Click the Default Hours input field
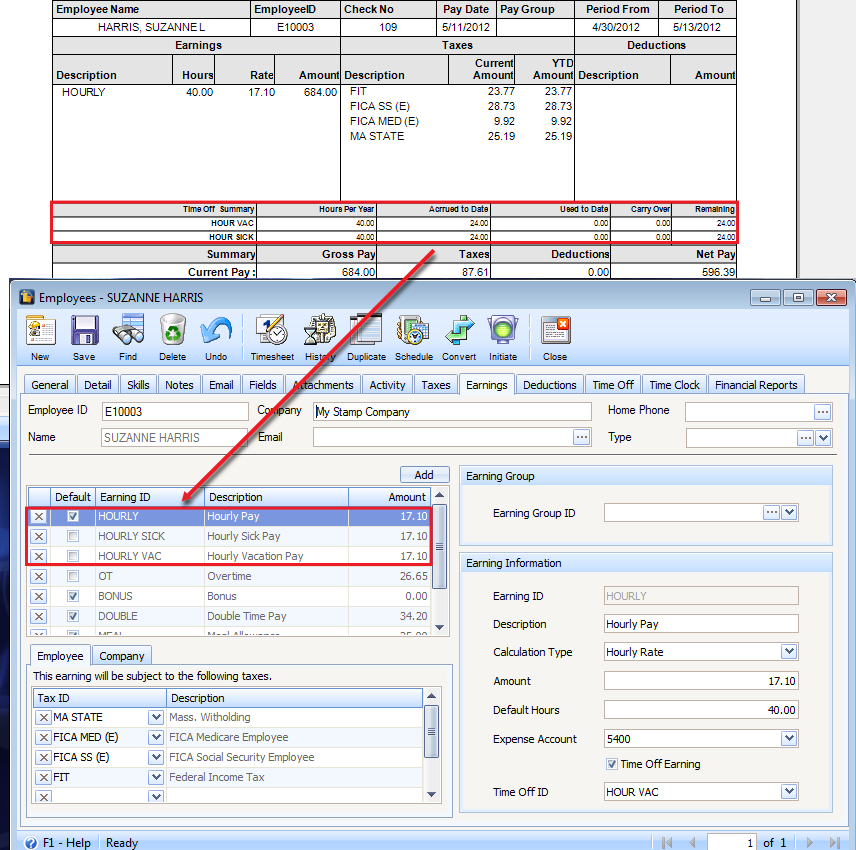The width and height of the screenshot is (856, 850). [701, 710]
